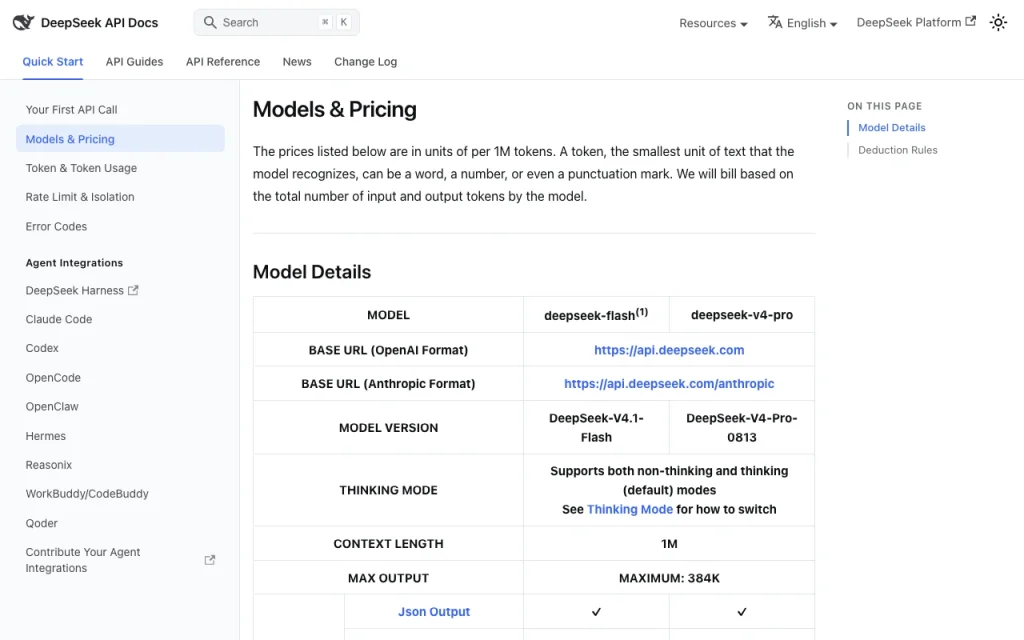Open the API Guides tab
Screen dimensions: 1024x640
pos(135,61)
